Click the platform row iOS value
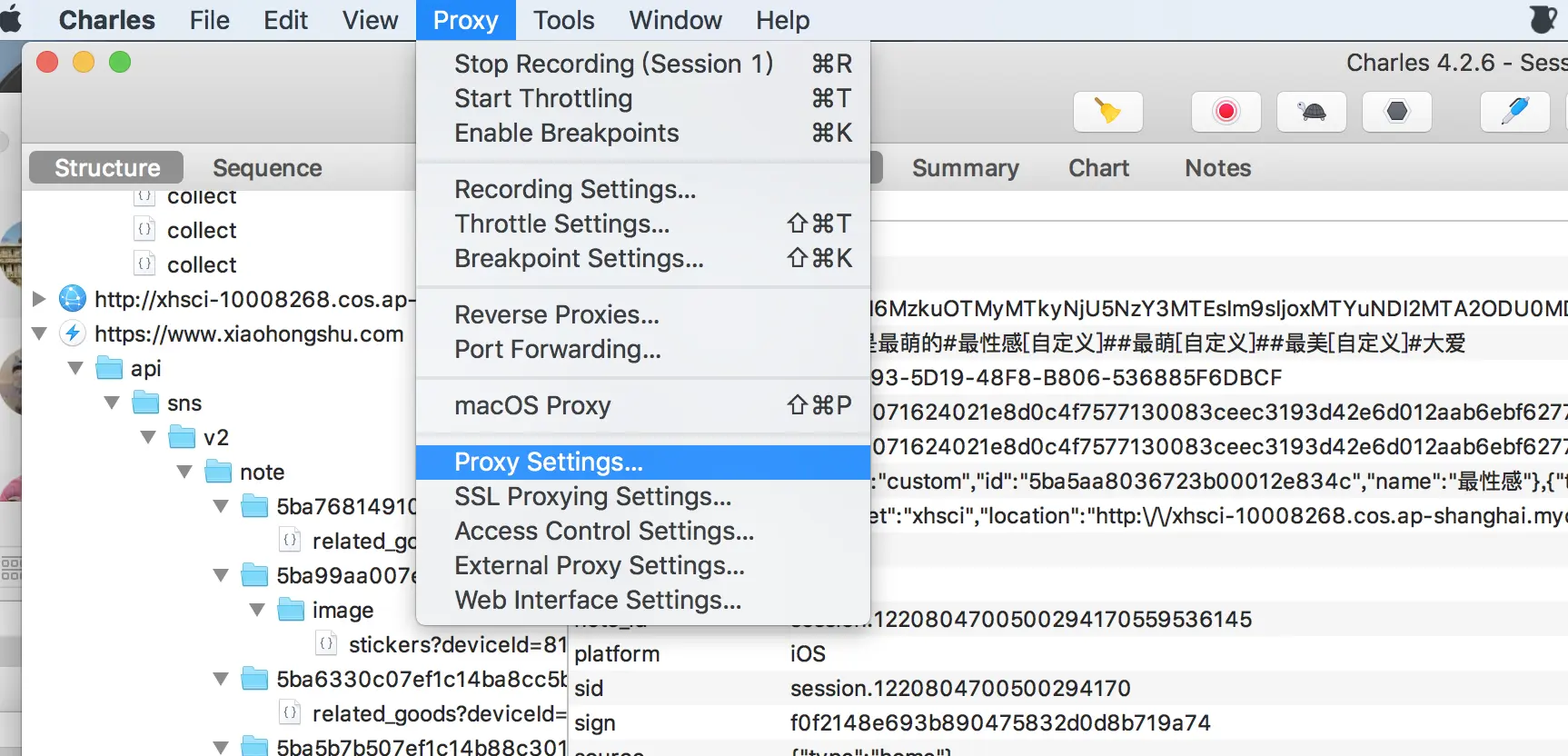The height and width of the screenshot is (756, 1568). [x=808, y=654]
